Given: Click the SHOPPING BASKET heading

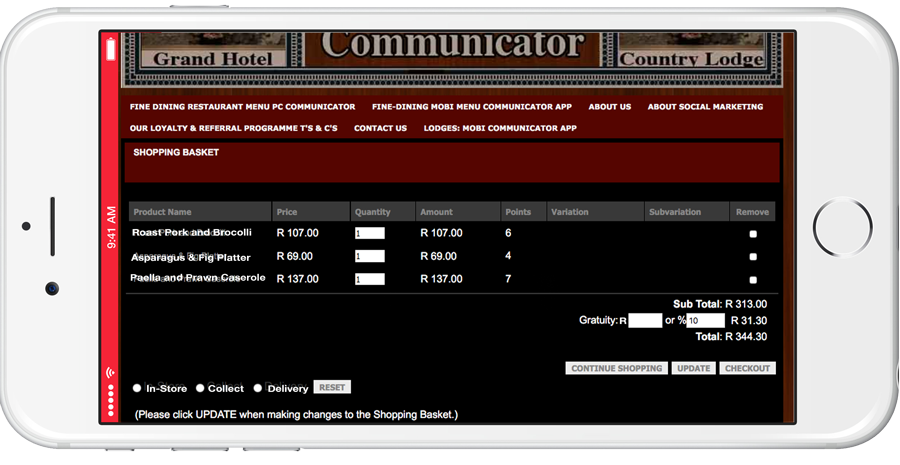Looking at the screenshot, I should pyautogui.click(x=176, y=153).
